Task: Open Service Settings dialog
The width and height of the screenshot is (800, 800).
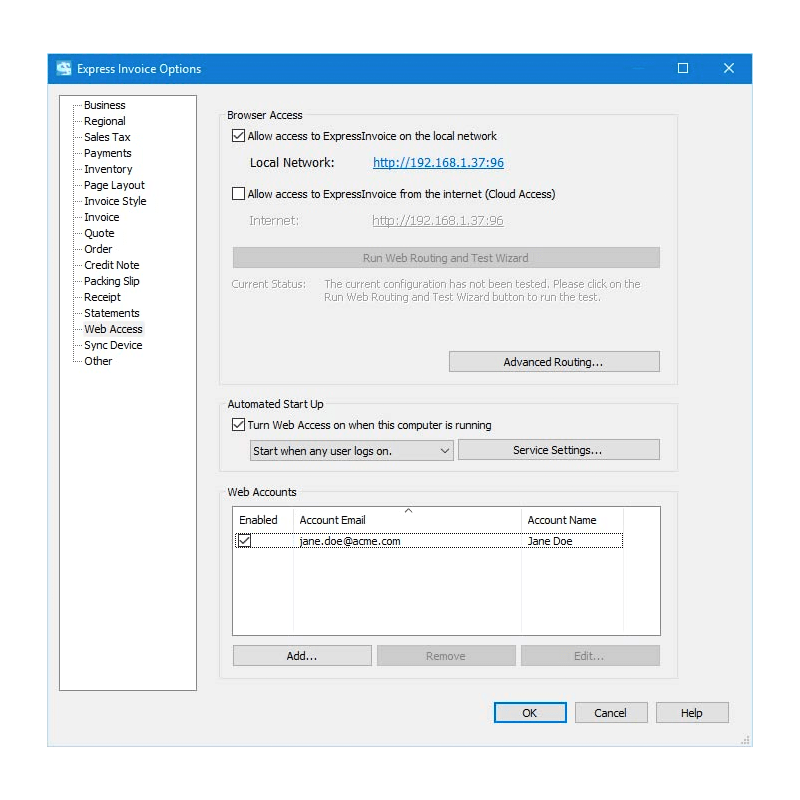Action: [559, 450]
